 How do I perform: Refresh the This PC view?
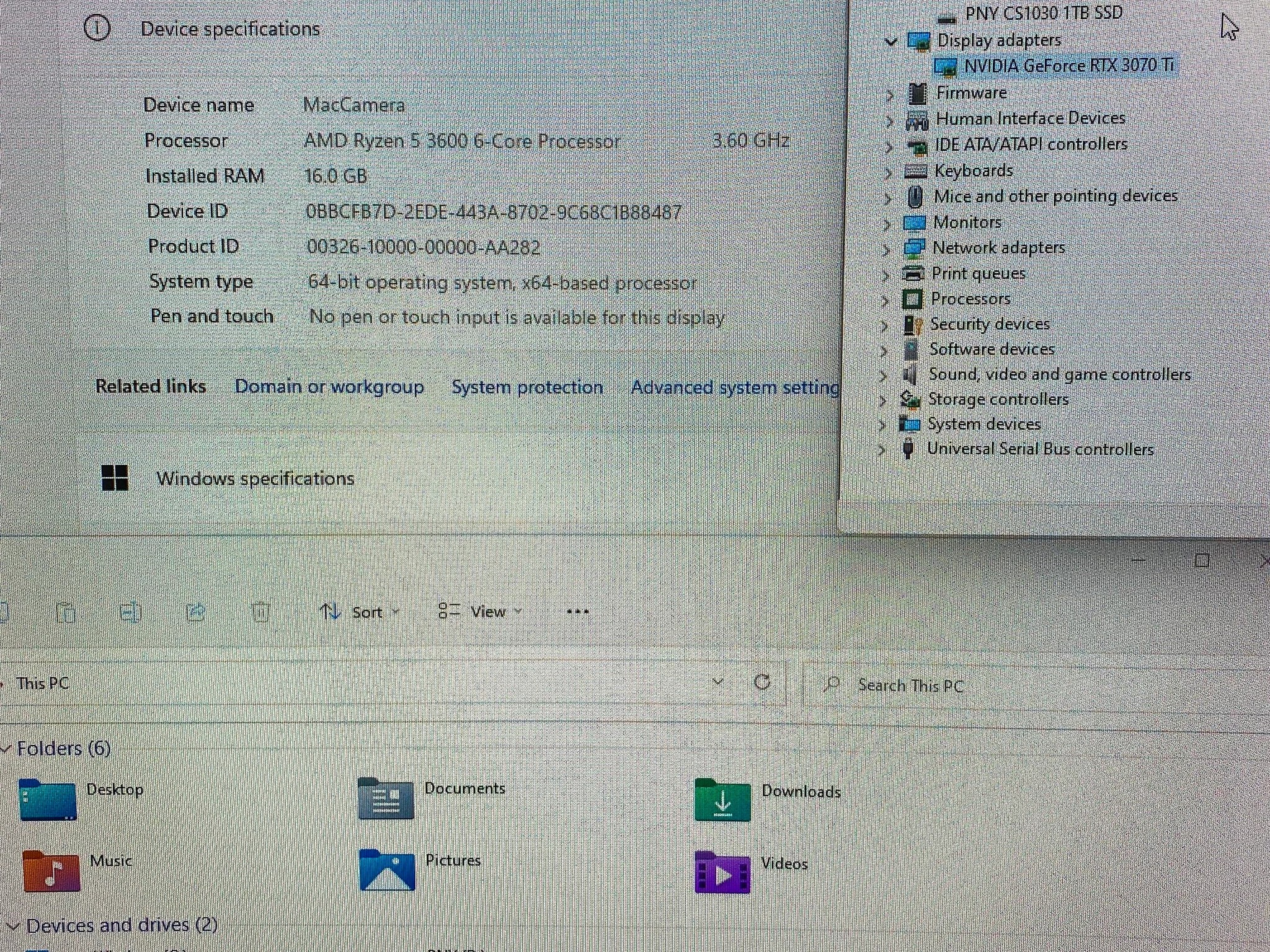(762, 682)
